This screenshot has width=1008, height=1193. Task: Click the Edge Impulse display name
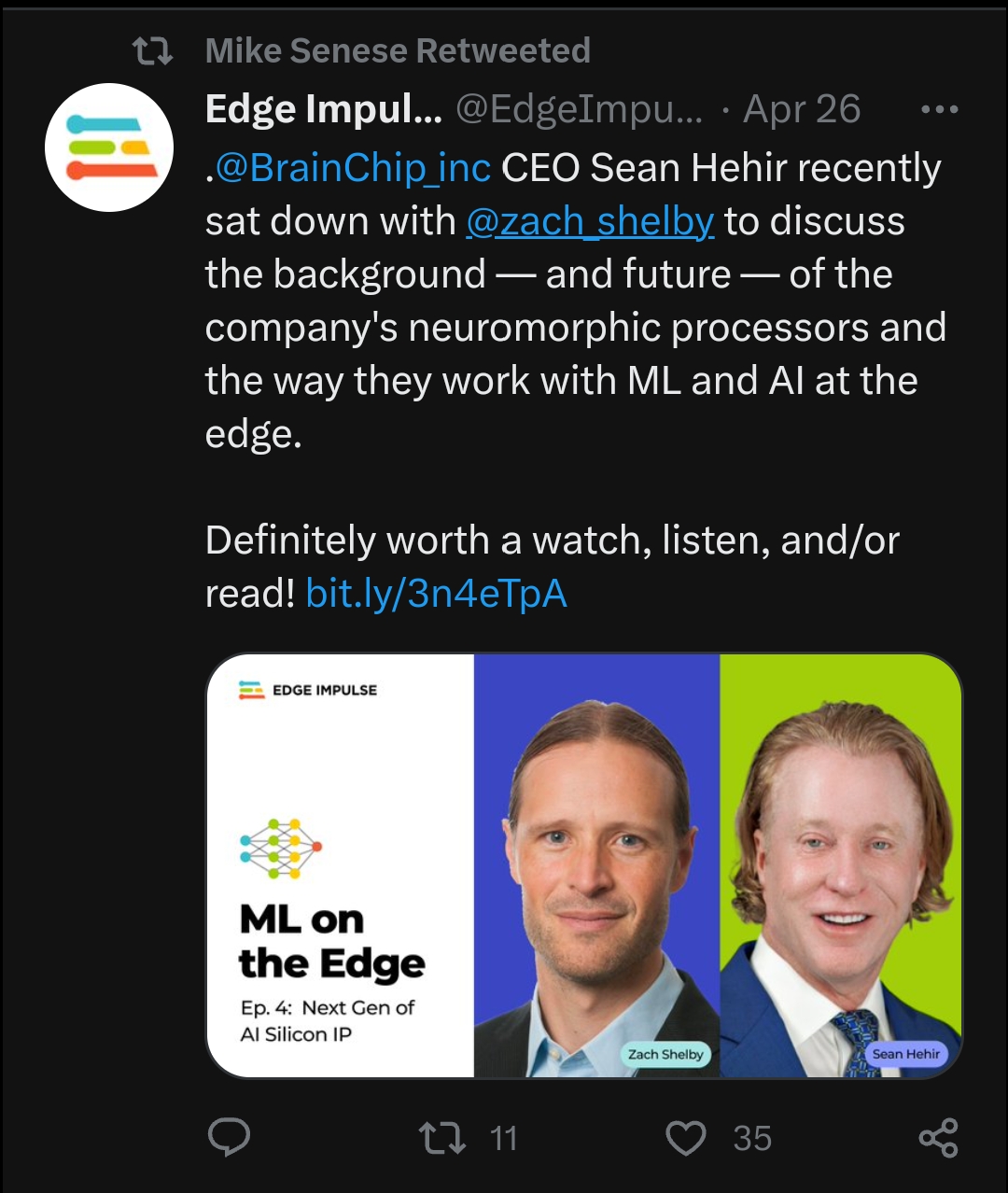click(323, 110)
